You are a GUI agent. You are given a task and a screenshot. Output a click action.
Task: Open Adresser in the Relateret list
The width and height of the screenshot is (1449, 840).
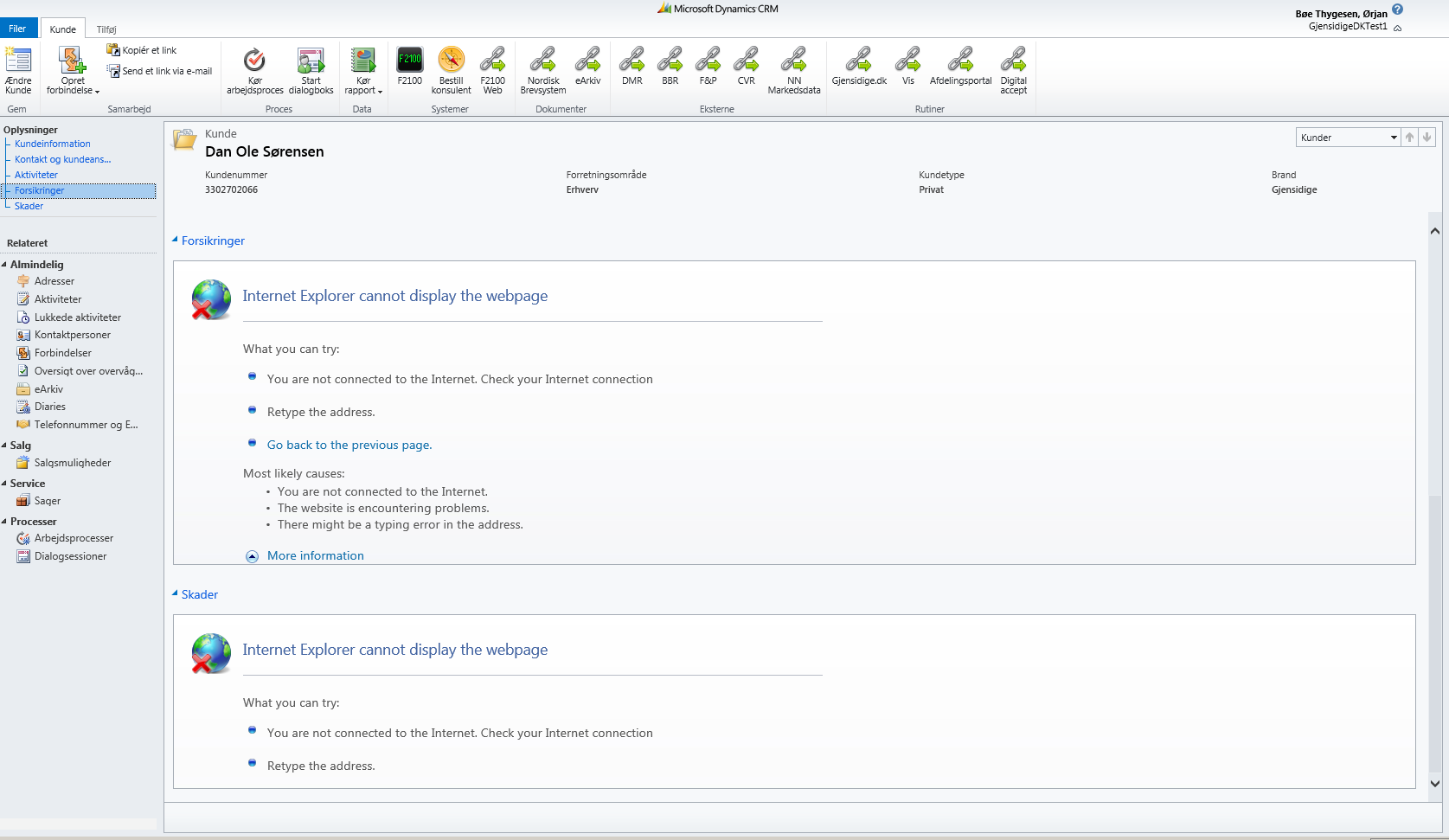(x=54, y=281)
